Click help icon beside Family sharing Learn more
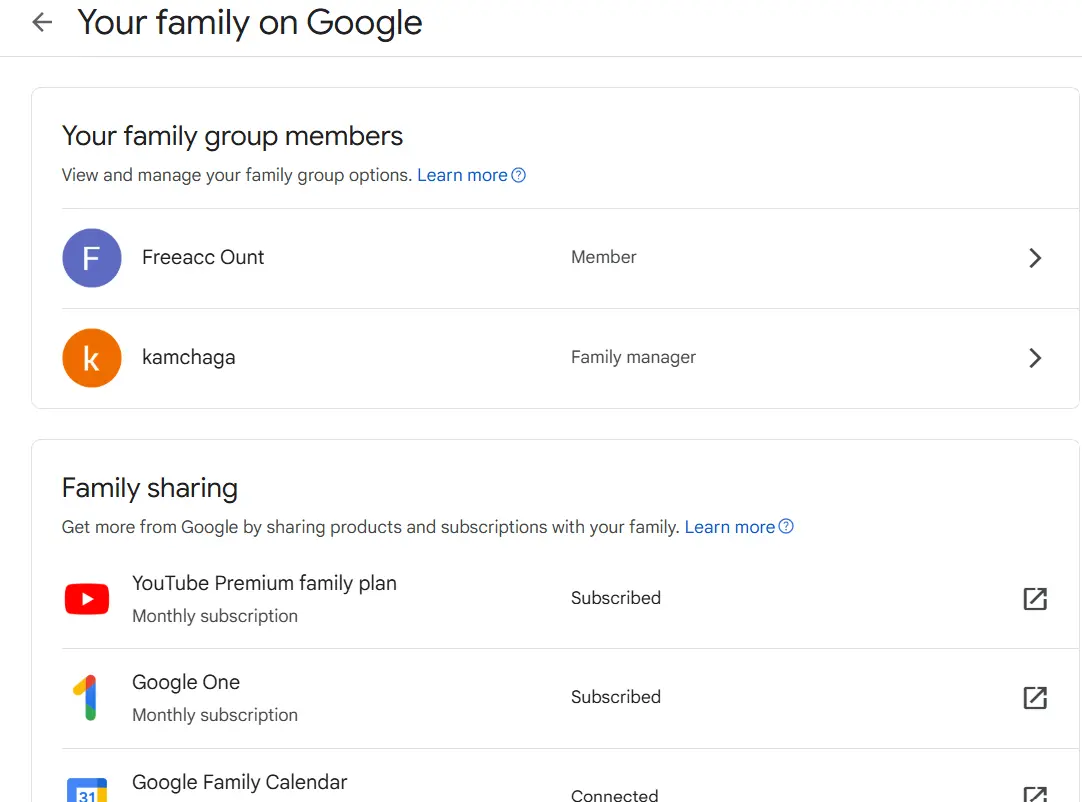This screenshot has height=802, width=1082. 786,527
